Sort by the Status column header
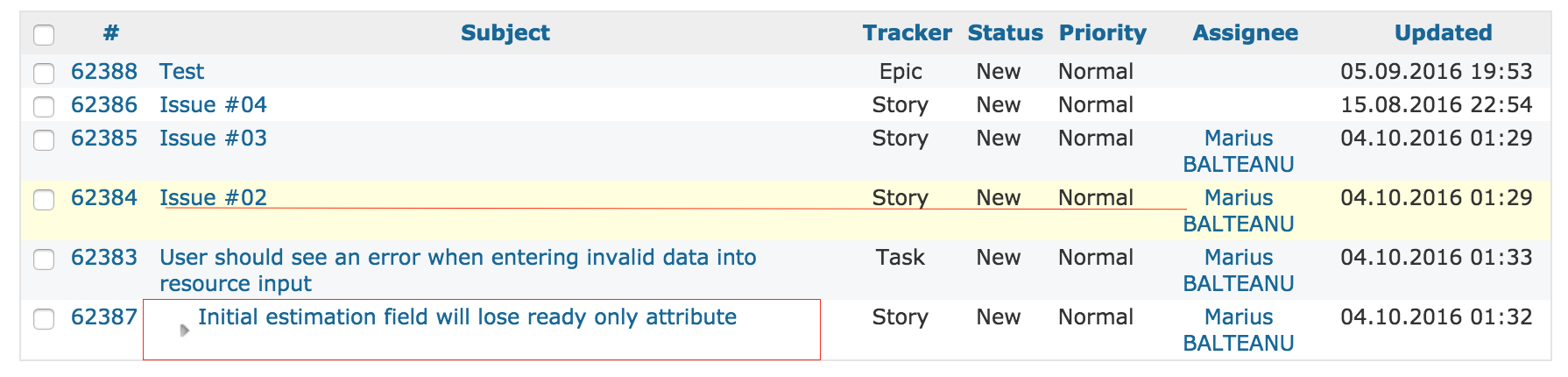The width and height of the screenshot is (1568, 377). click(x=1005, y=33)
